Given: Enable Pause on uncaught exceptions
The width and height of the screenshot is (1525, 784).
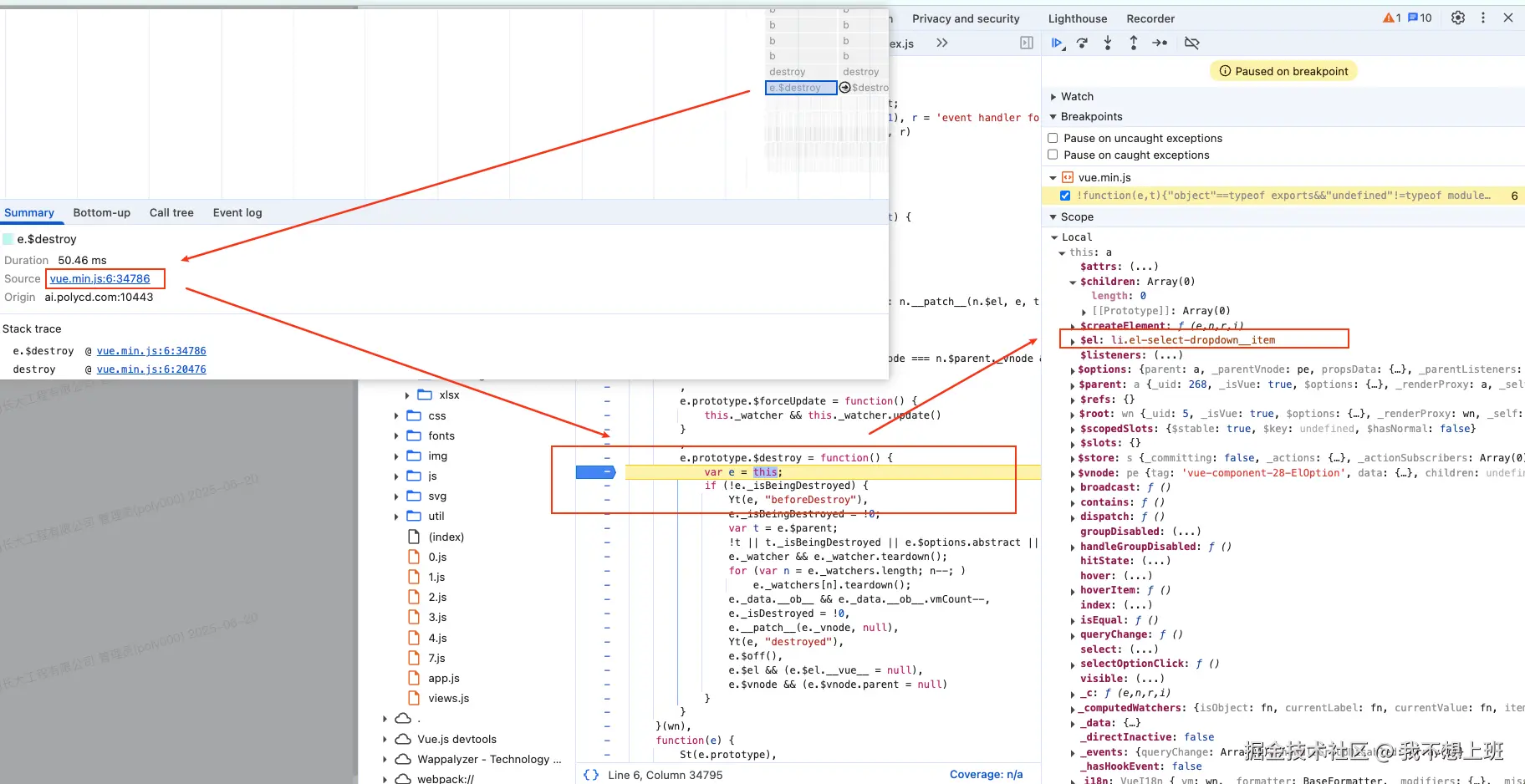Looking at the screenshot, I should (x=1053, y=138).
